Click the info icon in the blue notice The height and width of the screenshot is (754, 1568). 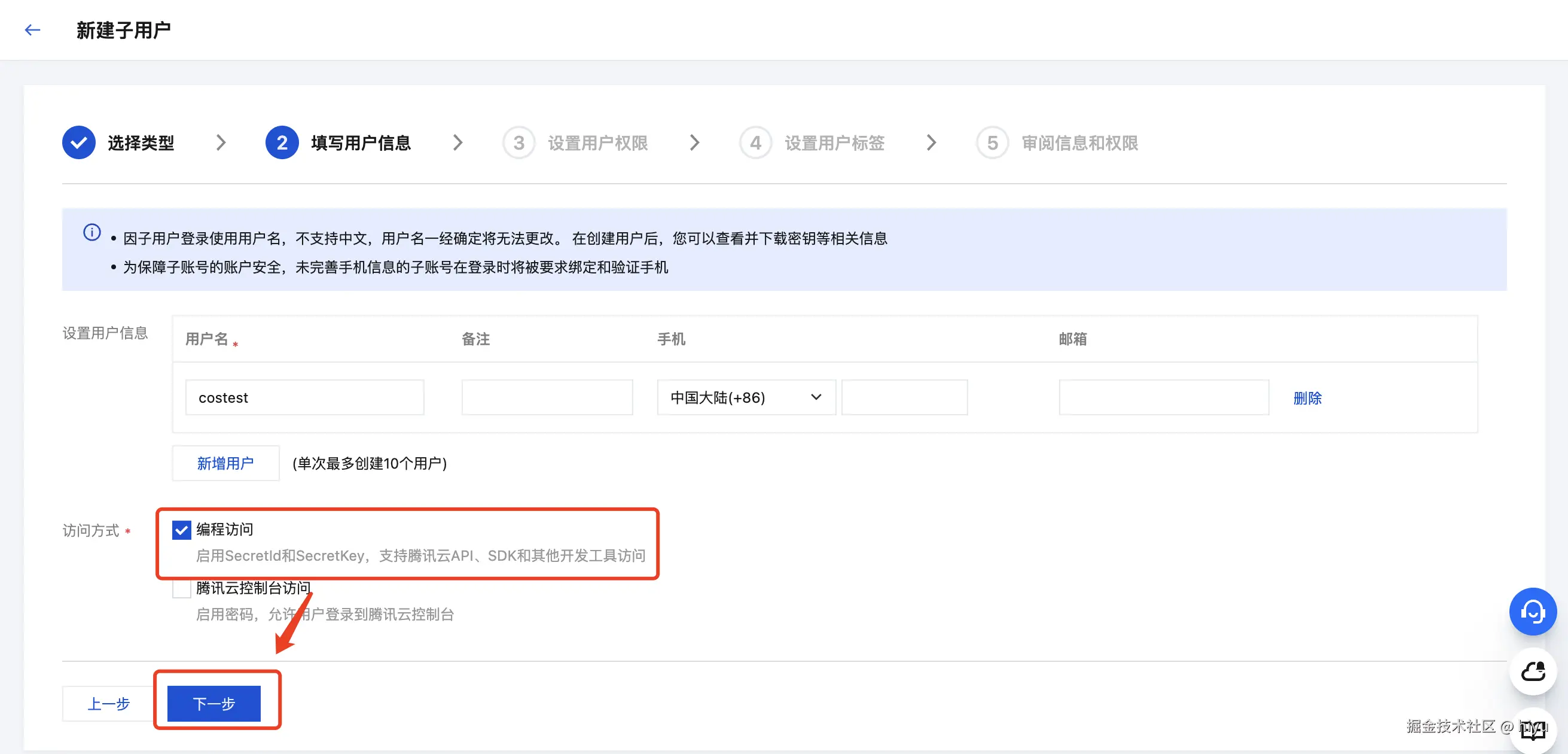(92, 232)
